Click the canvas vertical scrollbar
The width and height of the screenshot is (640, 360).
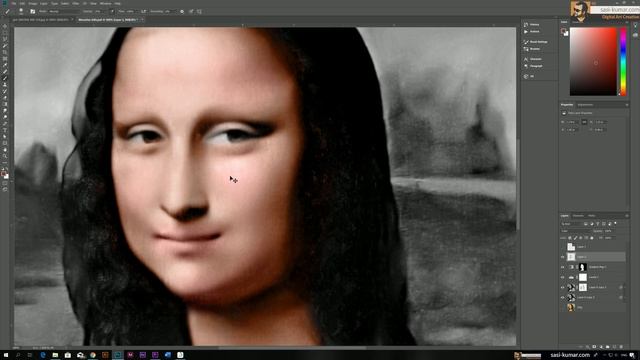point(518,186)
